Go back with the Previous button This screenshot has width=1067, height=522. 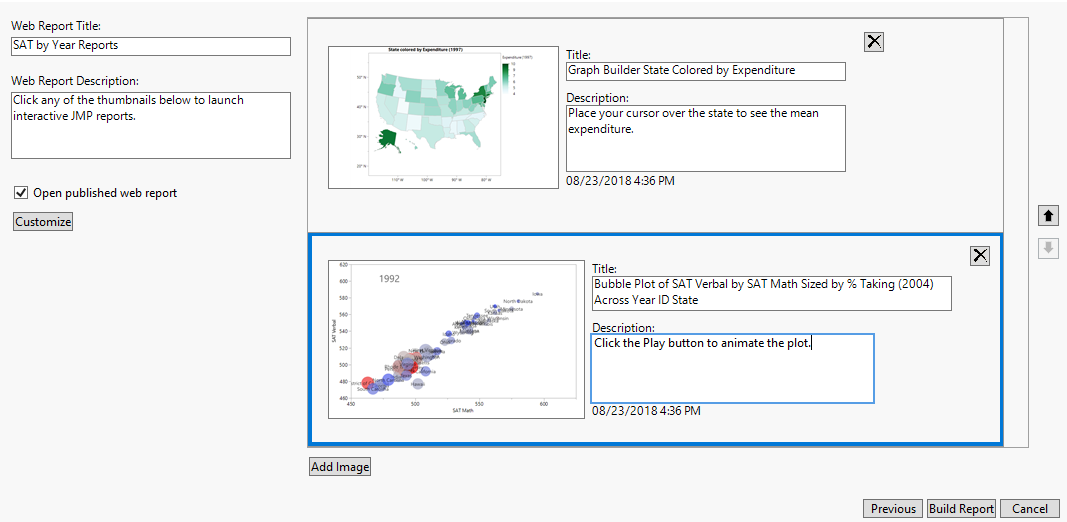point(893,509)
